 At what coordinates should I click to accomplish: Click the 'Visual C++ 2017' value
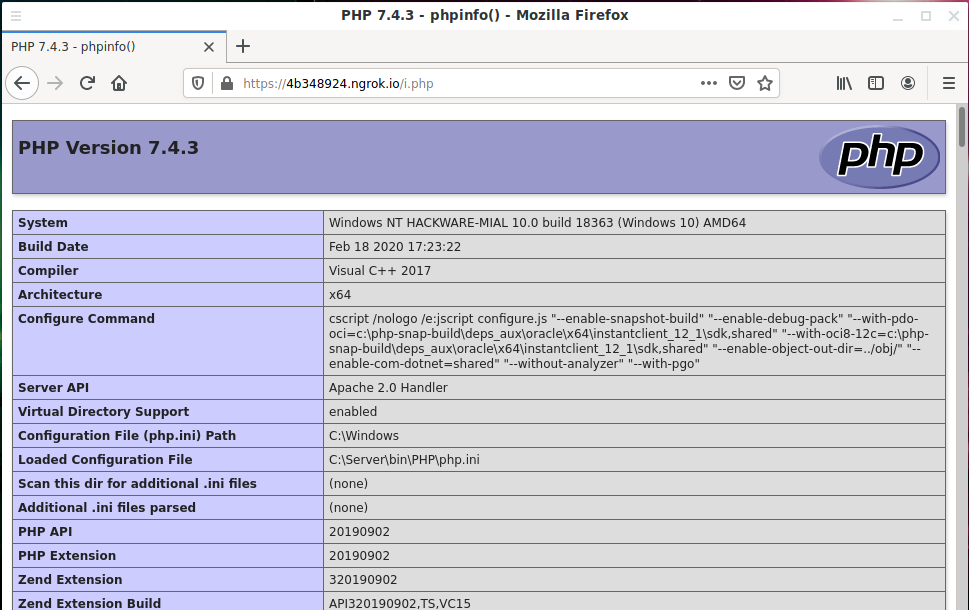380,271
